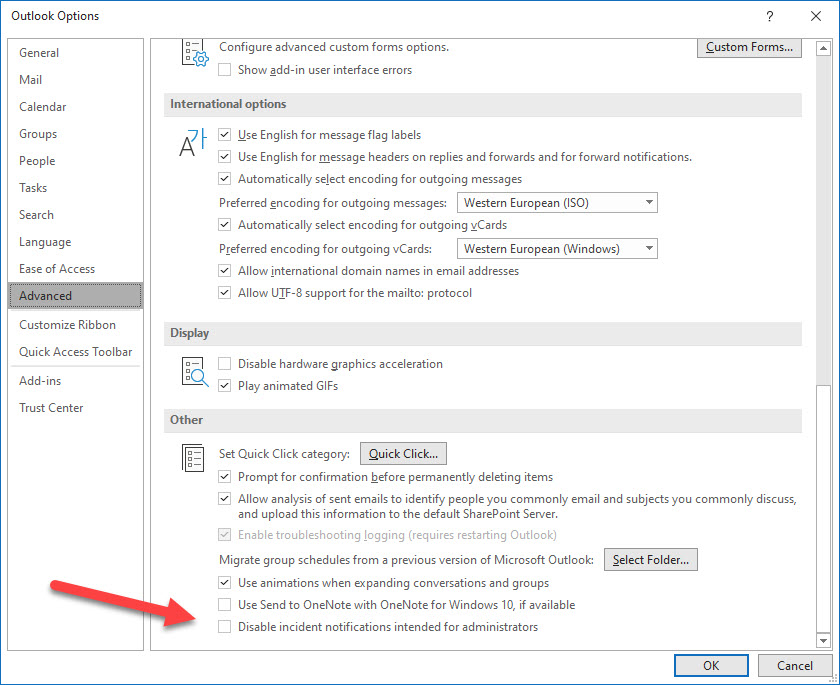This screenshot has width=840, height=685.
Task: Open the Calendar options category
Action: click(x=76, y=107)
